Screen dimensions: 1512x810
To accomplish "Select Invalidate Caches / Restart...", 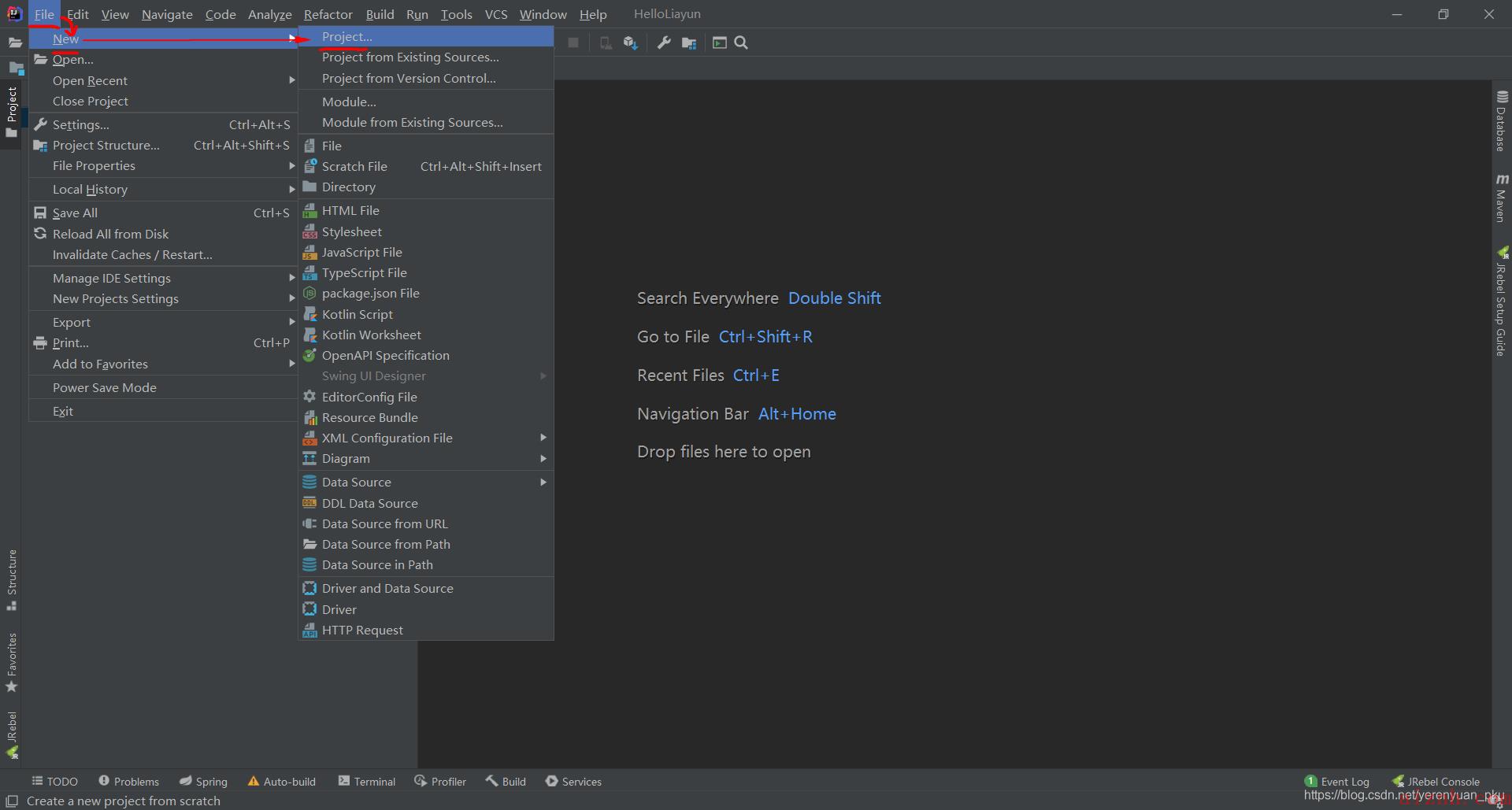I will [163, 254].
